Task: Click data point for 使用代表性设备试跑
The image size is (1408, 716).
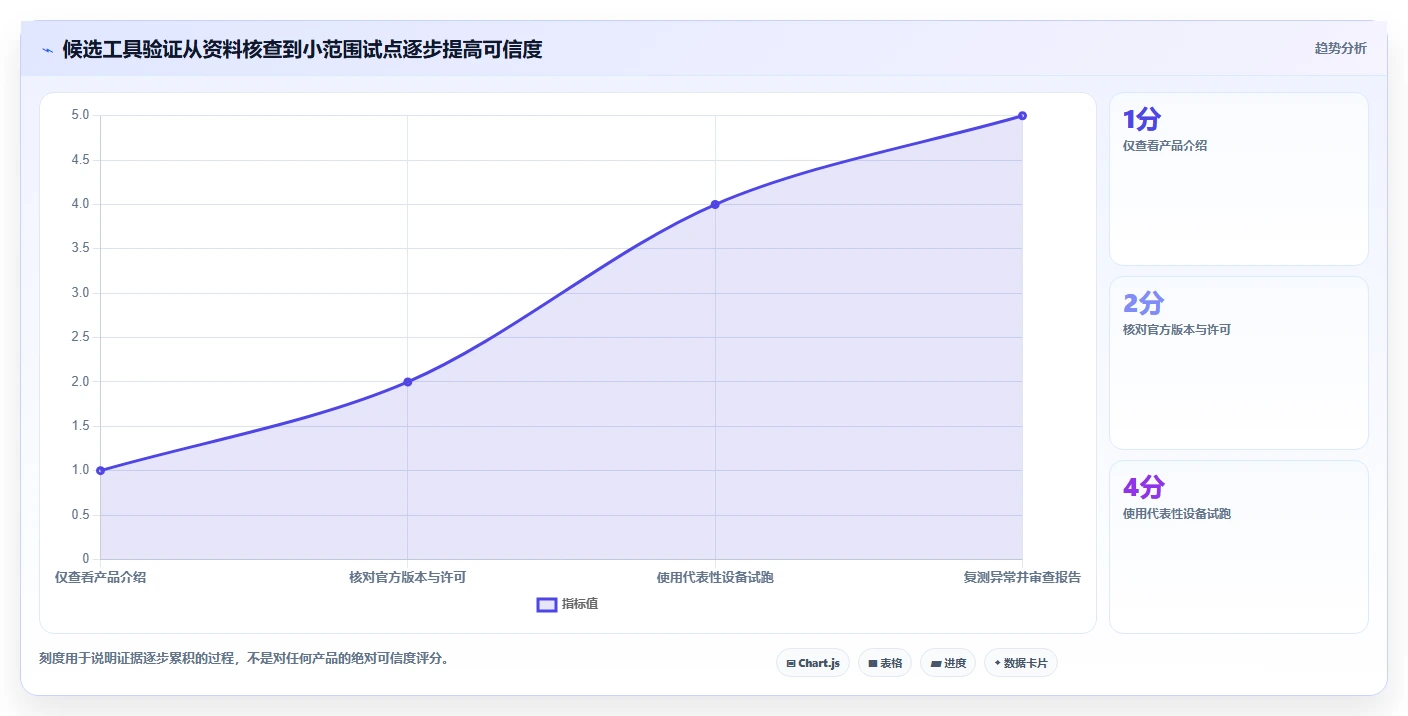Action: 715,204
